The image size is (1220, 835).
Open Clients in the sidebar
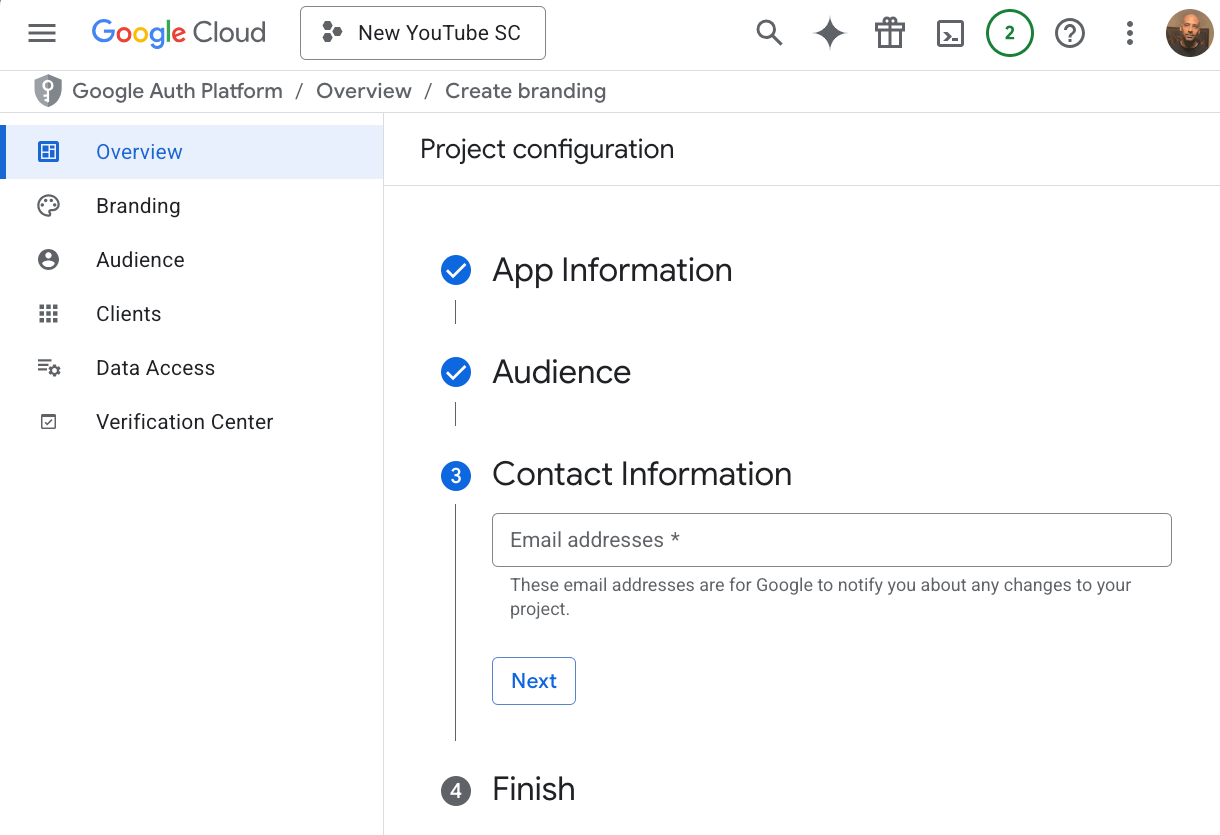click(x=128, y=314)
